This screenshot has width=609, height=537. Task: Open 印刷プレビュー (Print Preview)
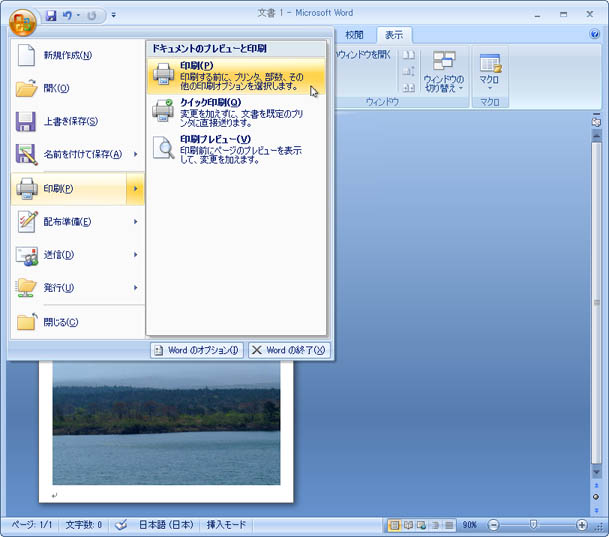[x=236, y=148]
